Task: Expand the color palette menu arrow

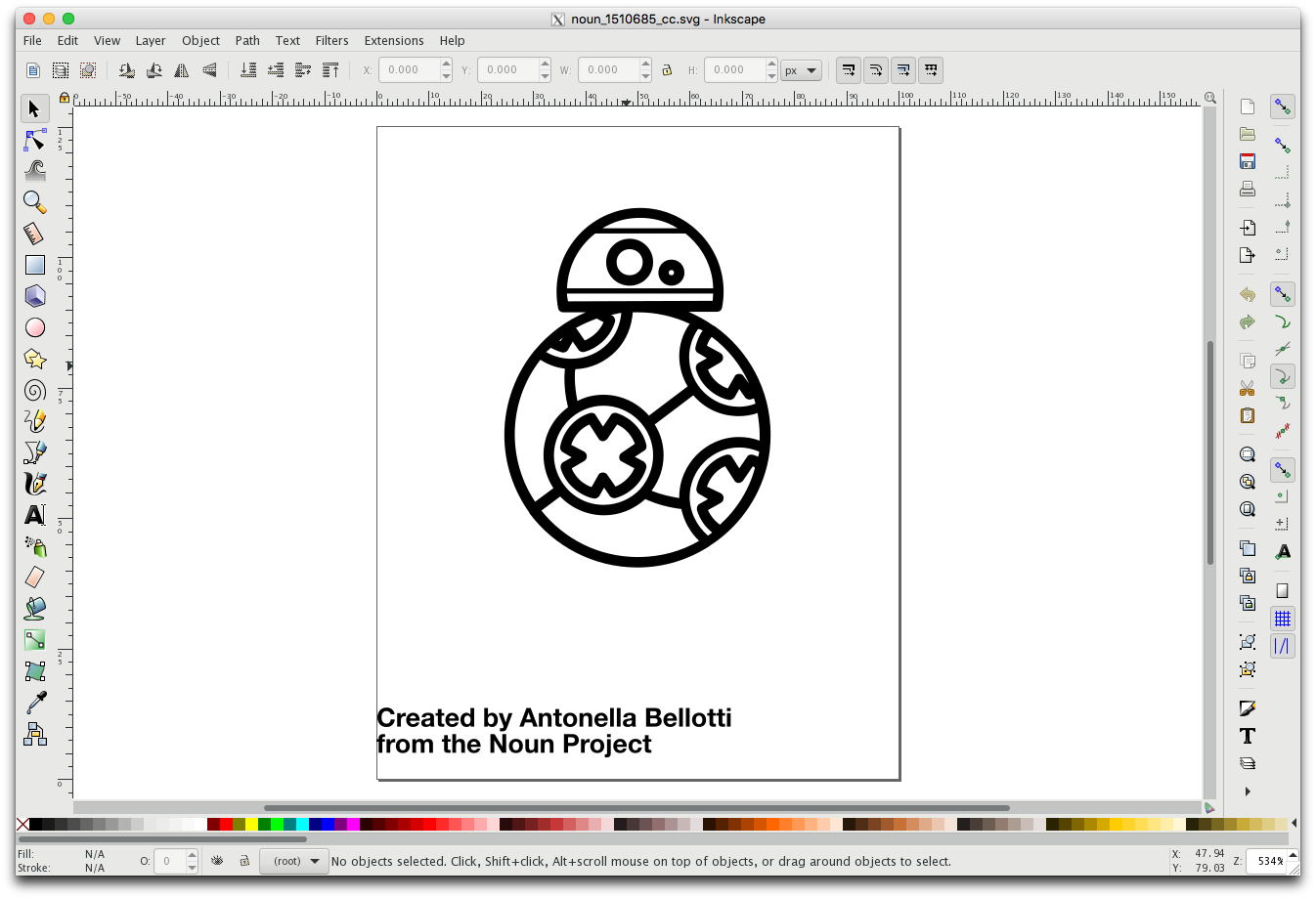Action: click(x=1294, y=824)
